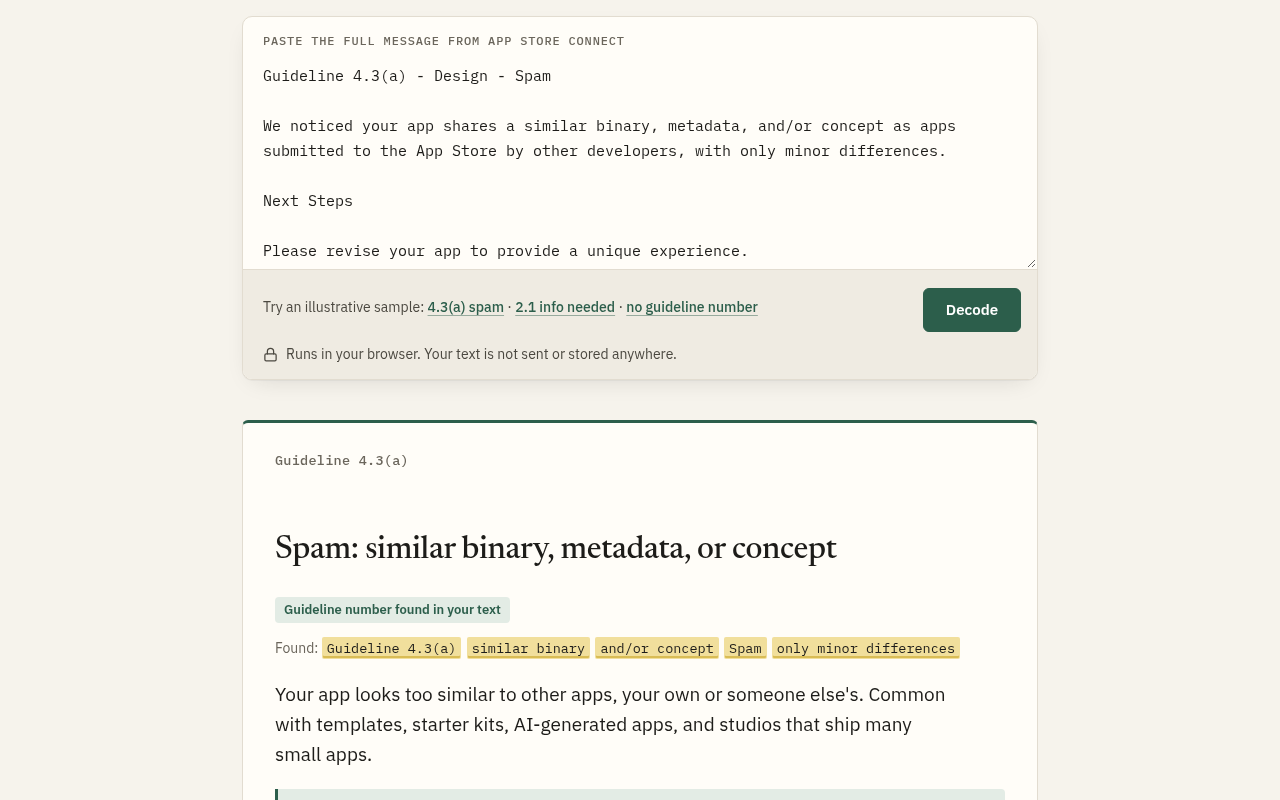Screen dimensions: 1280x800
Task: Click the 'Found:' label
Action: (x=296, y=648)
